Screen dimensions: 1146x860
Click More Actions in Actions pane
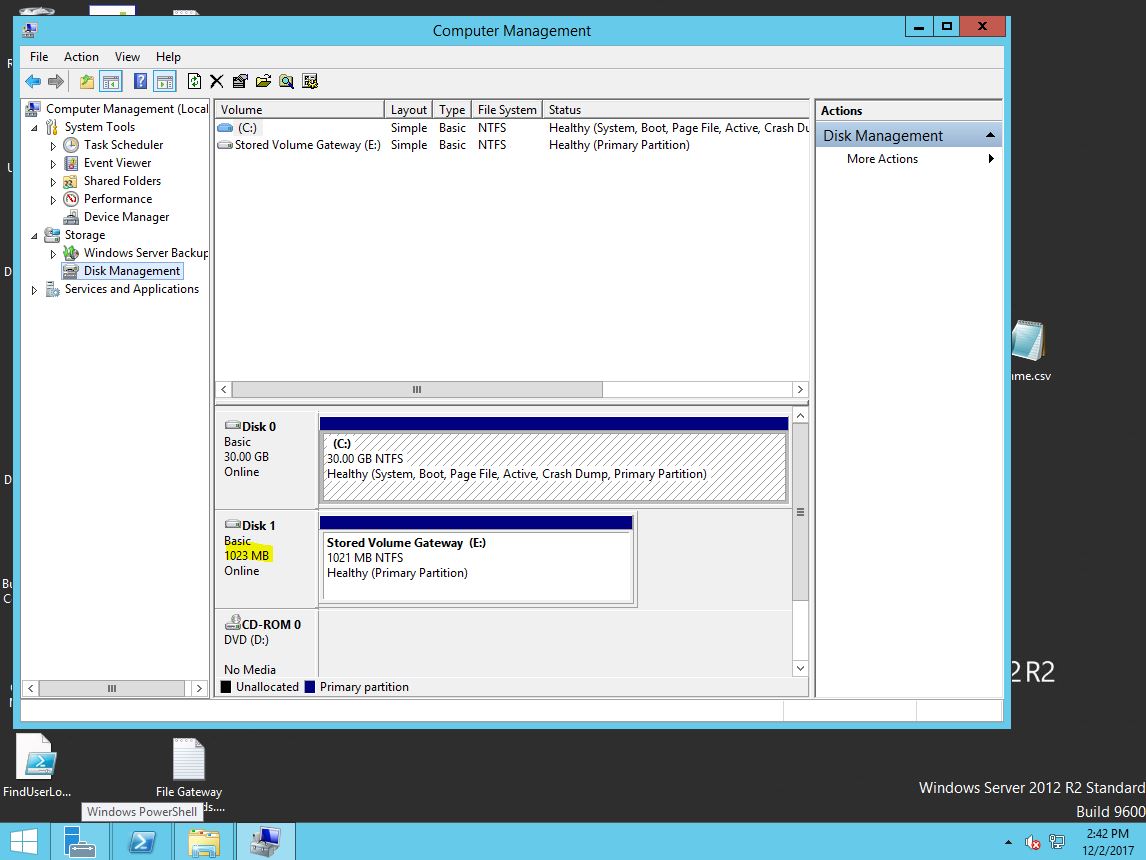(x=882, y=159)
